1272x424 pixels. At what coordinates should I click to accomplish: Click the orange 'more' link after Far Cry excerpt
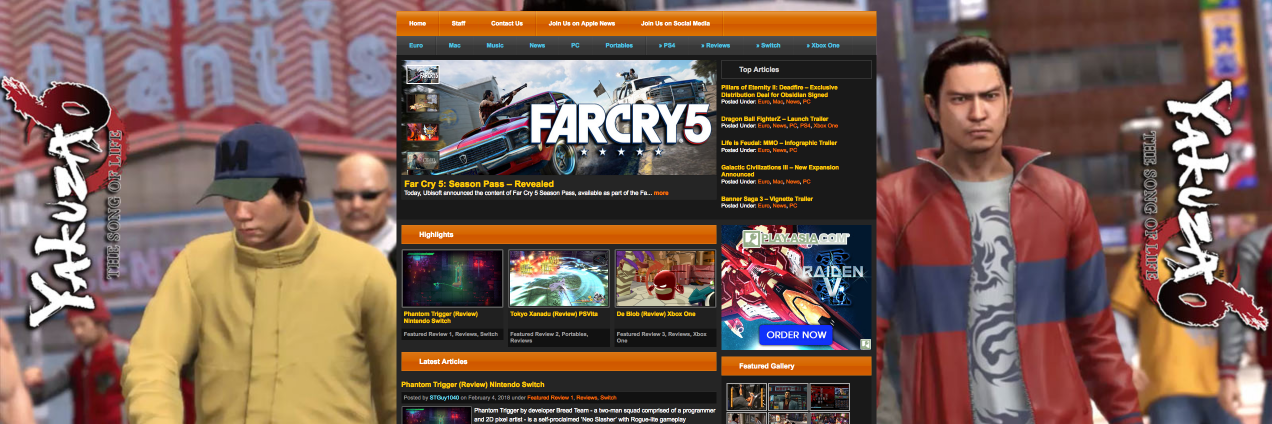coord(661,193)
